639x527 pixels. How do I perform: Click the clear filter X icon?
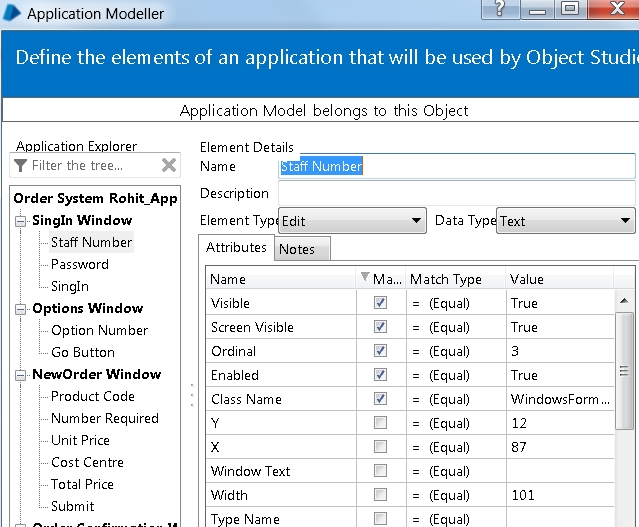pos(169,165)
